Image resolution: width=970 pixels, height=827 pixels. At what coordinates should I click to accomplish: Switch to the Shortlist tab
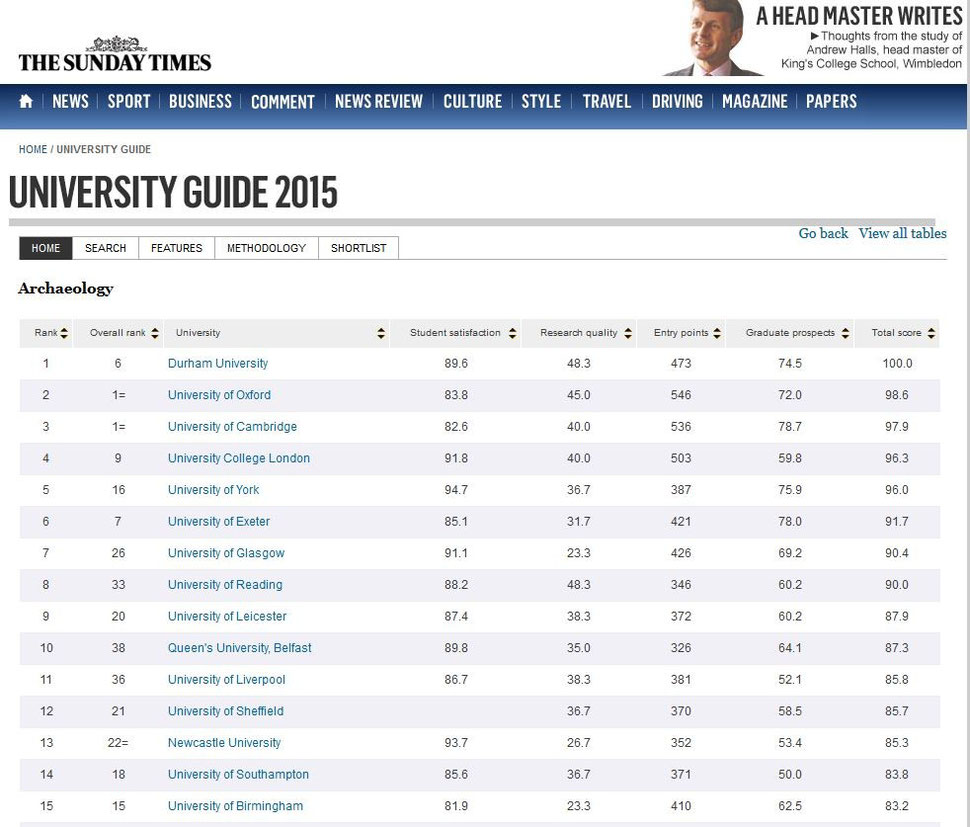tap(358, 248)
